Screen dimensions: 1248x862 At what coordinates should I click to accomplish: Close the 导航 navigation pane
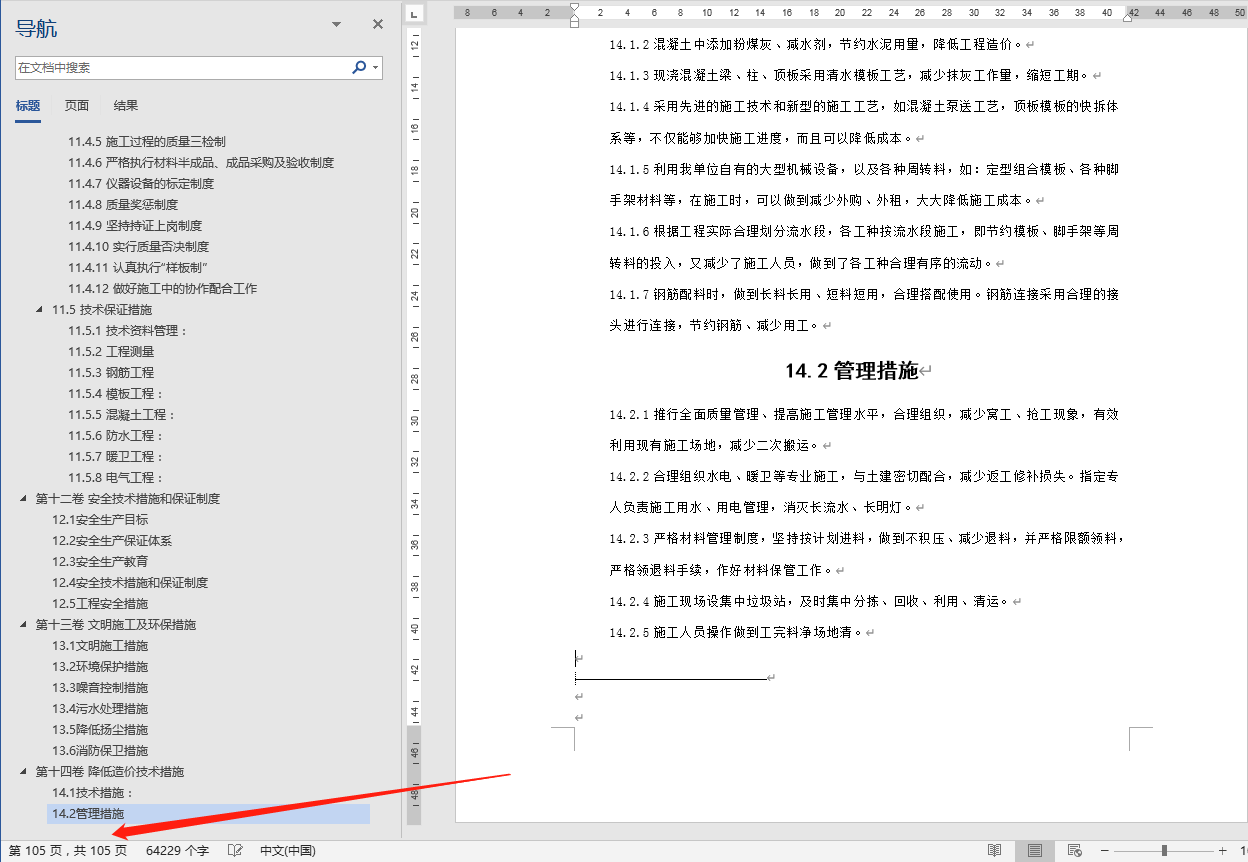[x=377, y=24]
